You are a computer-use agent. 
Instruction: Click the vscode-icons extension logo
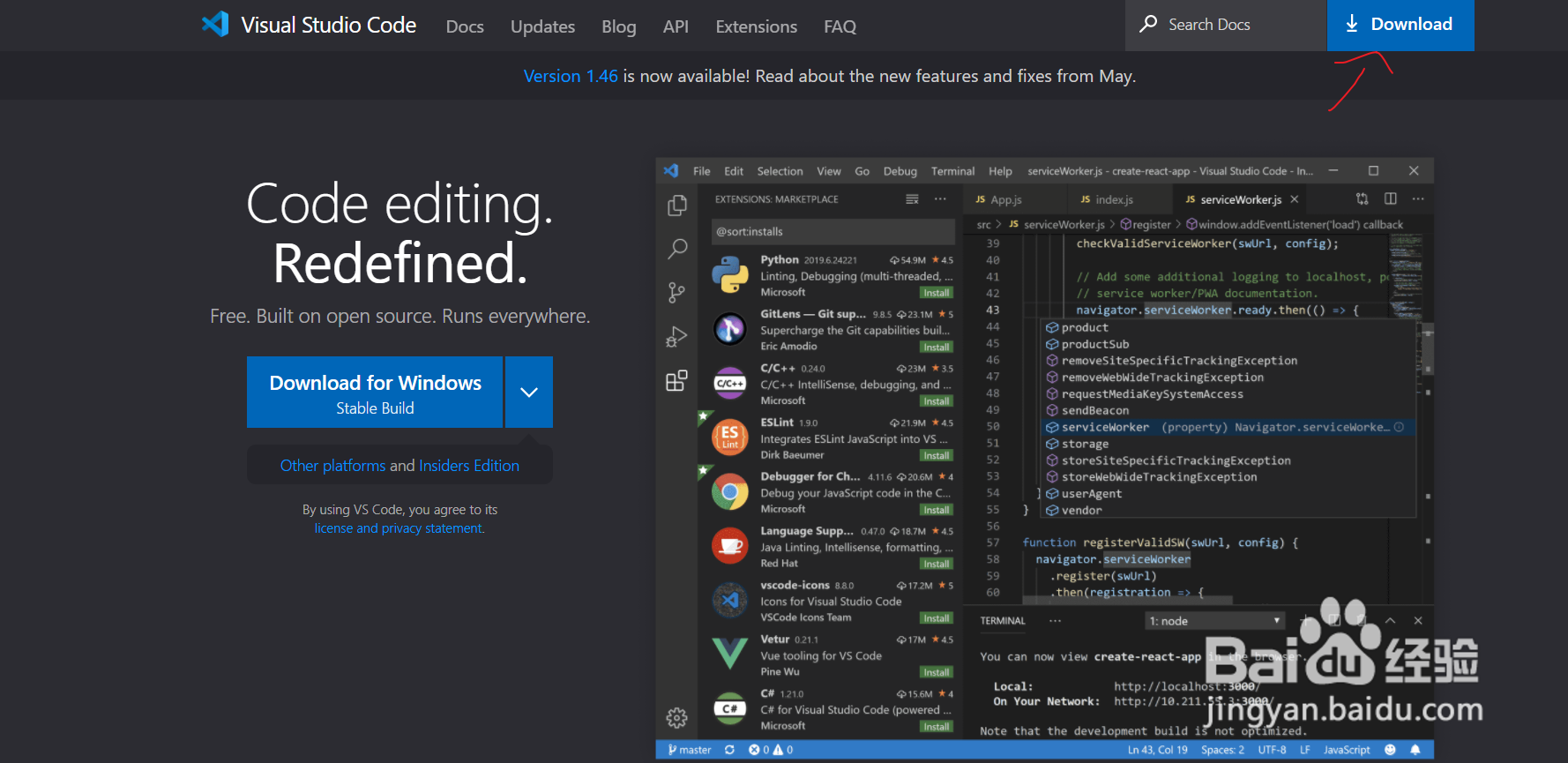[730, 601]
